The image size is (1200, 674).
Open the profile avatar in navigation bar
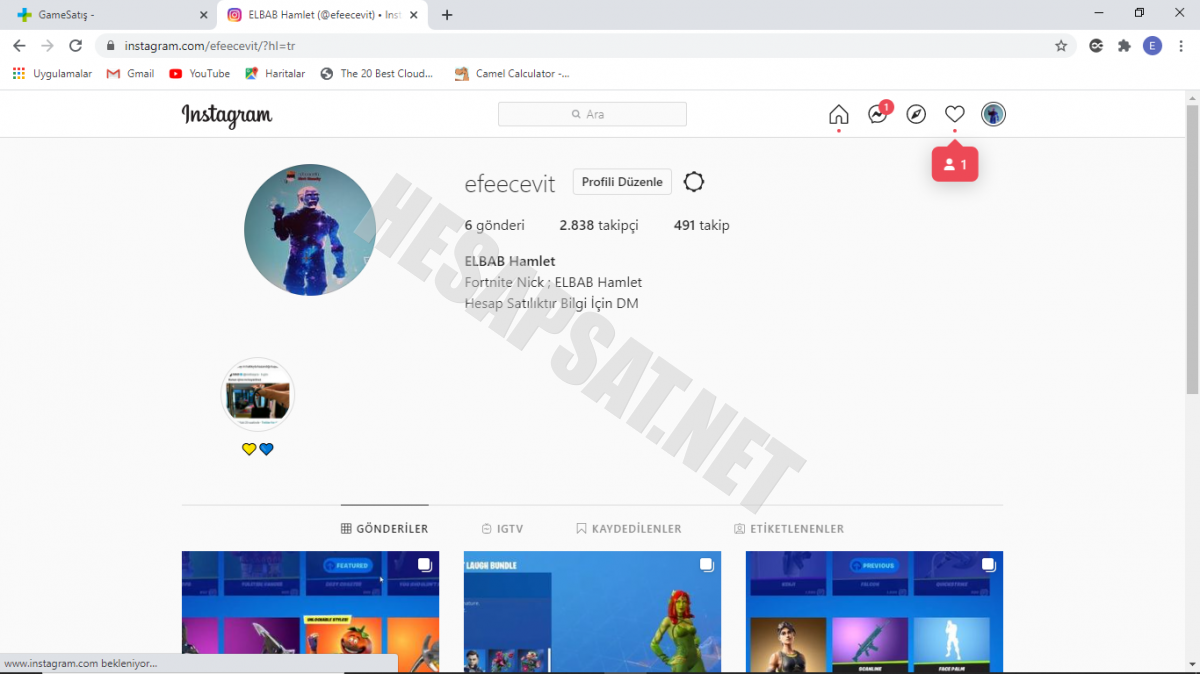tap(993, 114)
